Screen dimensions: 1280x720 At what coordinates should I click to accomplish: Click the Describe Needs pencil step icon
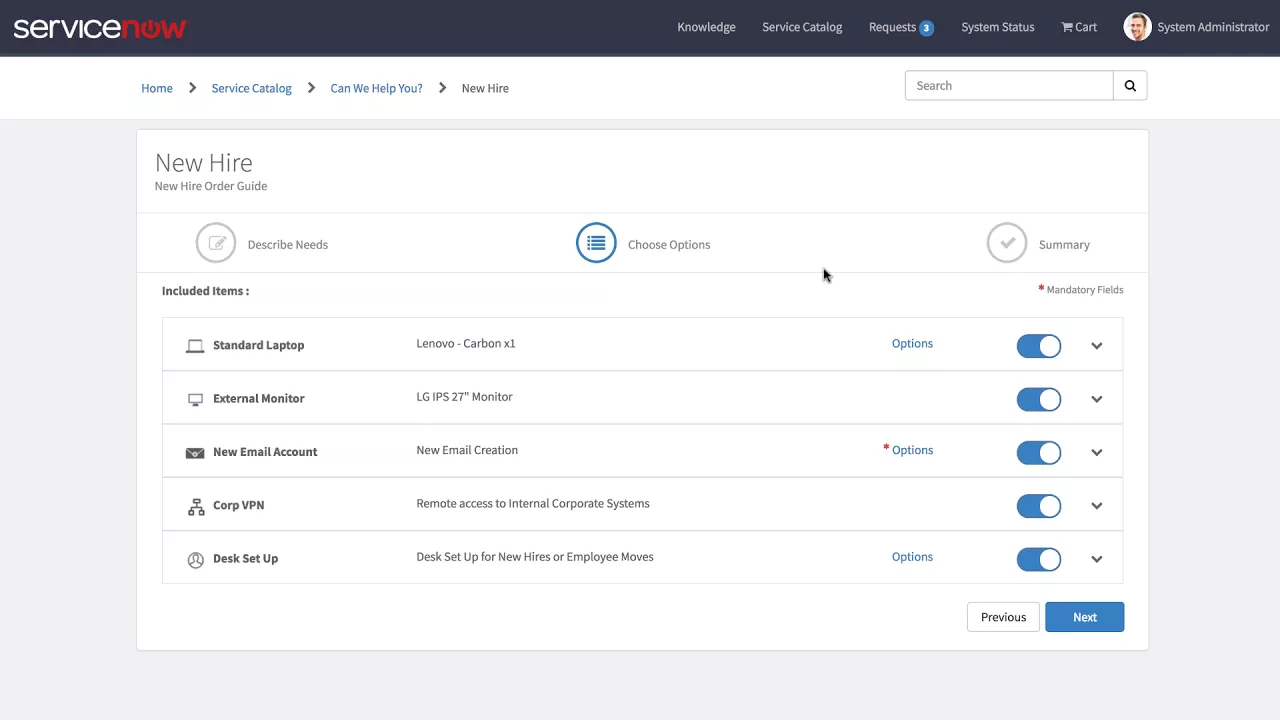point(216,242)
